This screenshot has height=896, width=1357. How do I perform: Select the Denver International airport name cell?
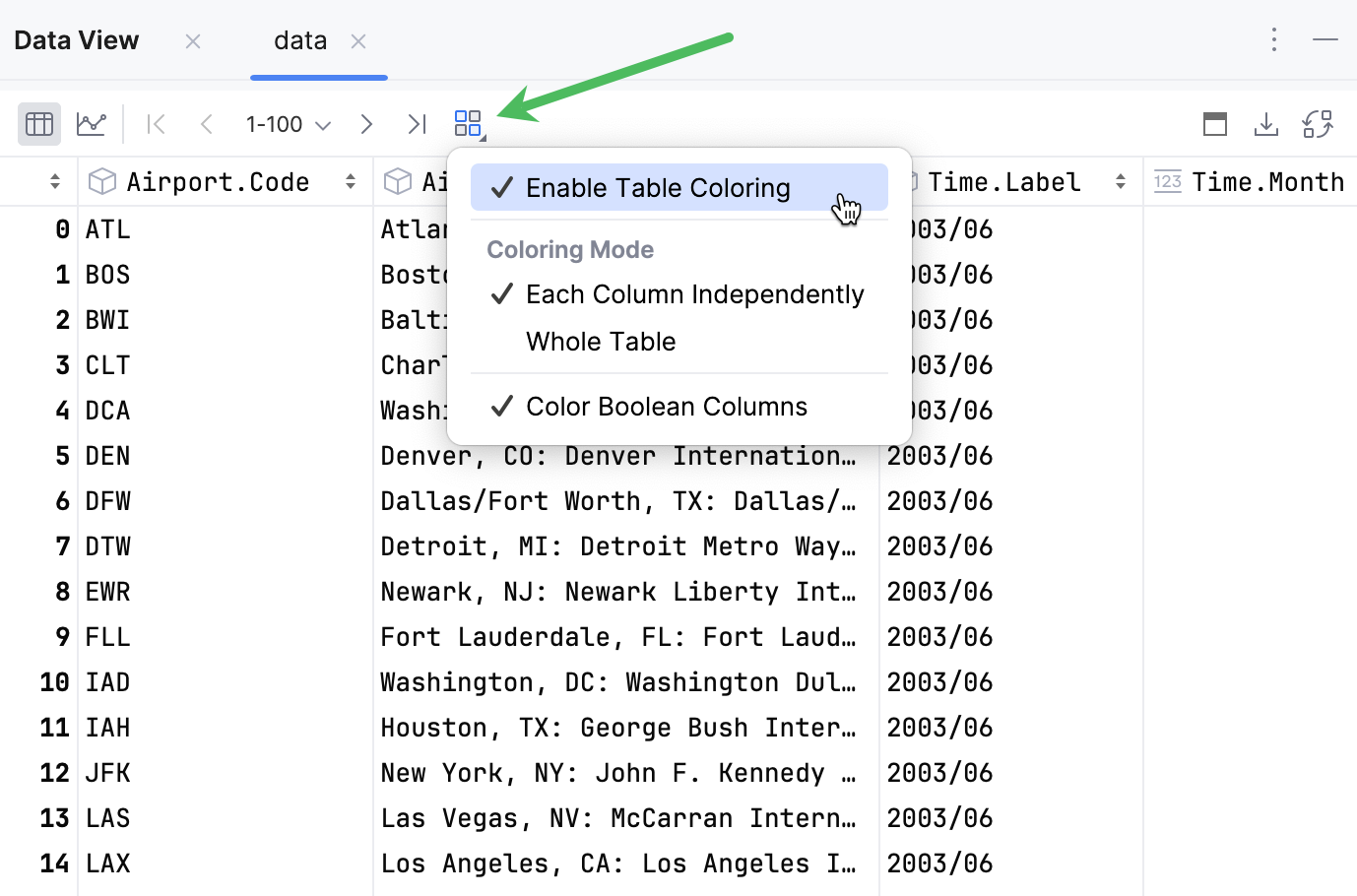626,456
